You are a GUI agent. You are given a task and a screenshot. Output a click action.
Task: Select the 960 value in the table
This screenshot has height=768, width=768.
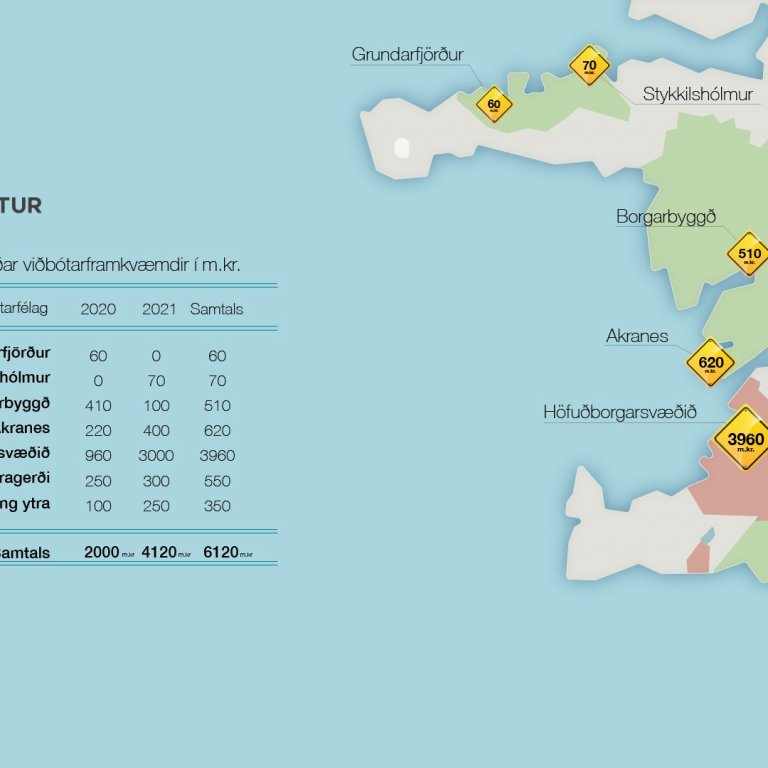click(98, 456)
